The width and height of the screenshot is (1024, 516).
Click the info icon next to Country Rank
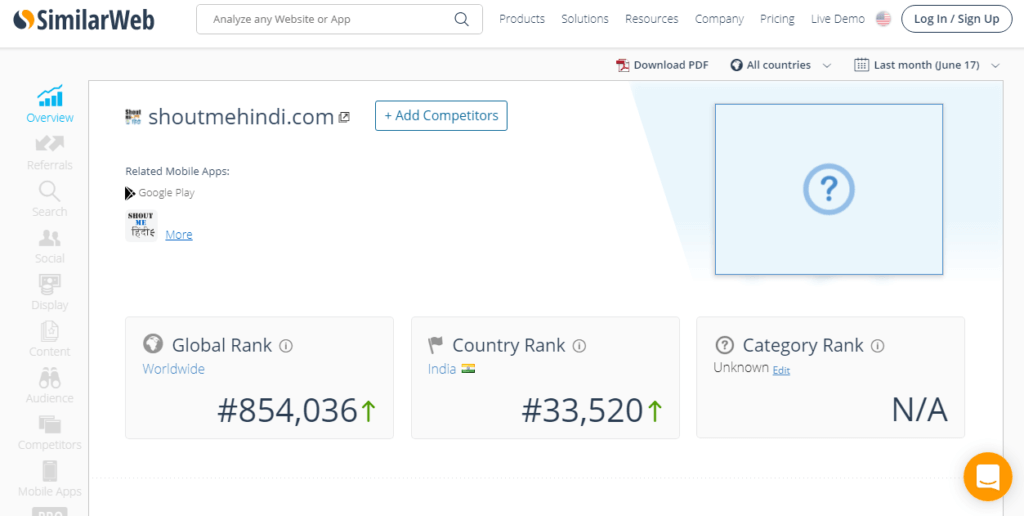[x=579, y=346]
